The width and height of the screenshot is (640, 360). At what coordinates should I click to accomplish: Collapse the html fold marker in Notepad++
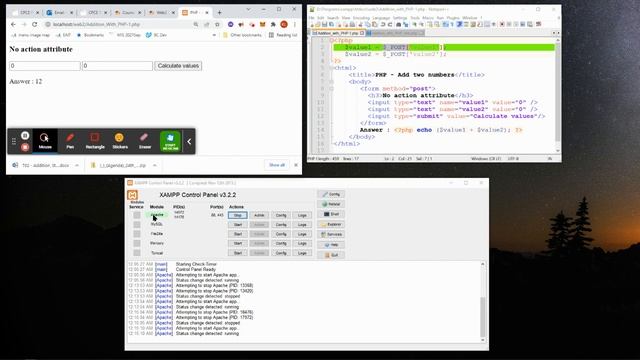(x=331, y=68)
